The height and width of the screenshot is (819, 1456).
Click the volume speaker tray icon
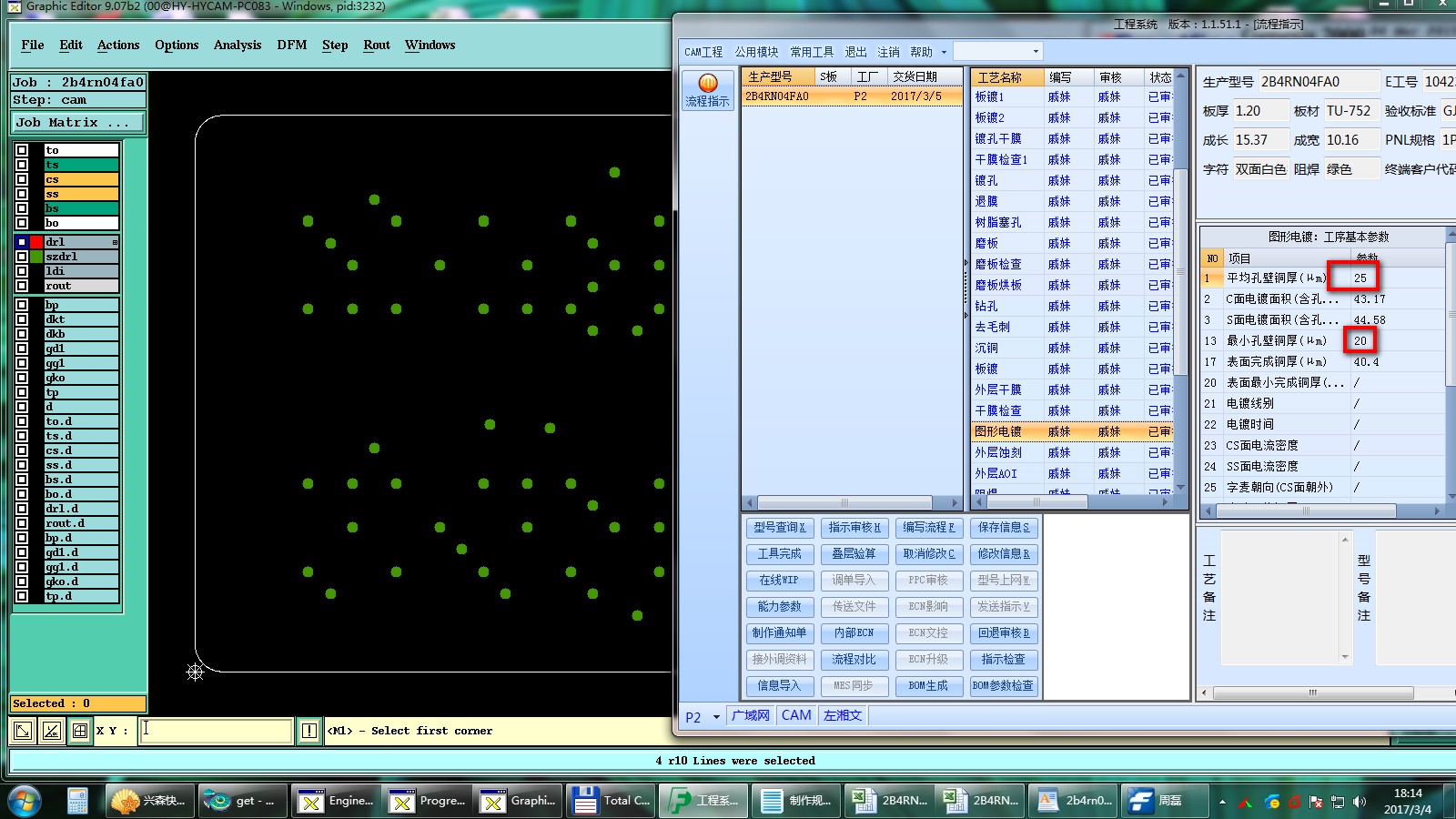tap(1360, 802)
